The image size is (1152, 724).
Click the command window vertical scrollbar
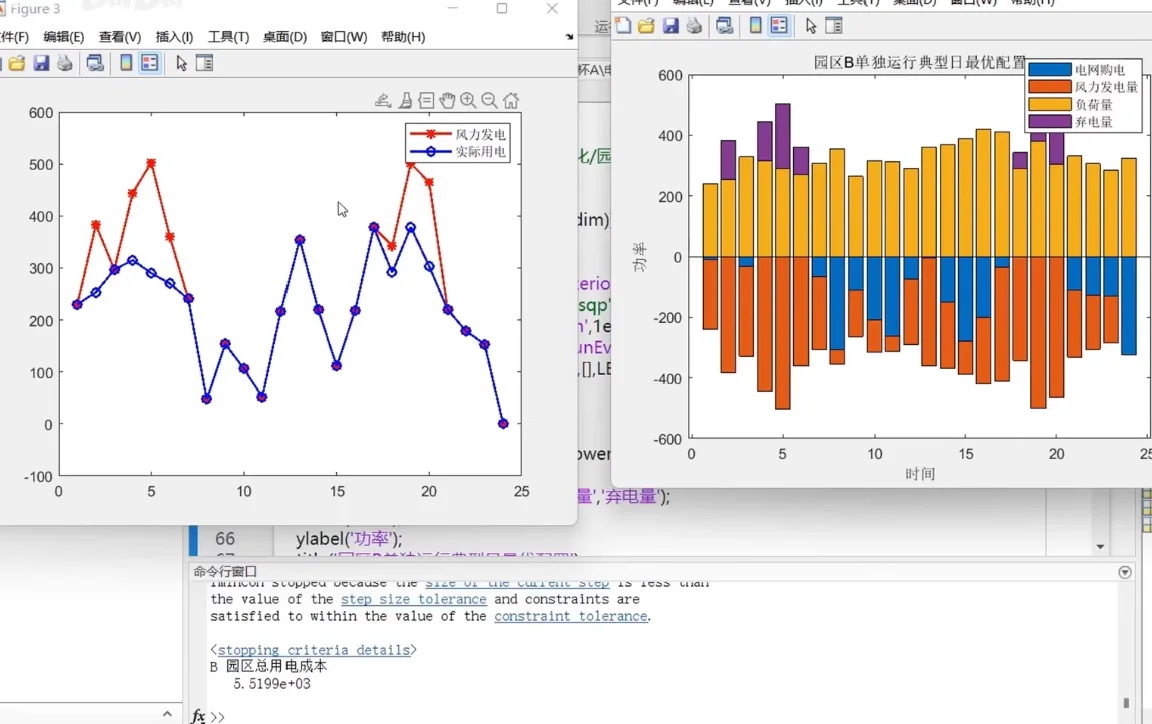pyautogui.click(x=1126, y=703)
